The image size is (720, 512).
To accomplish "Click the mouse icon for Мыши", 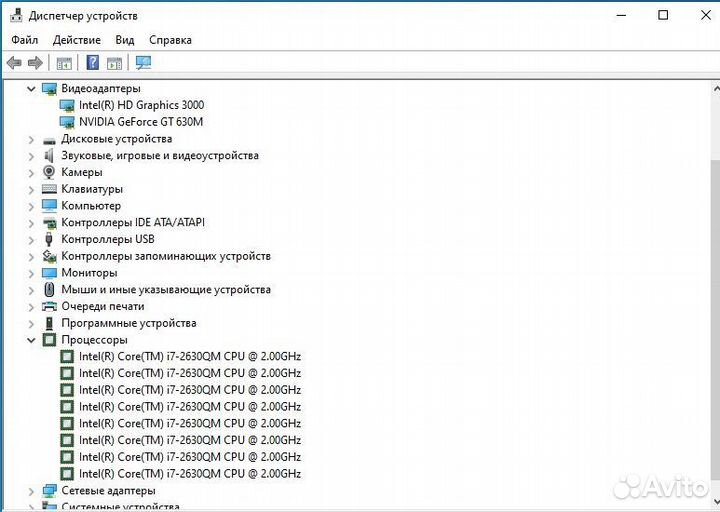I will coord(50,290).
